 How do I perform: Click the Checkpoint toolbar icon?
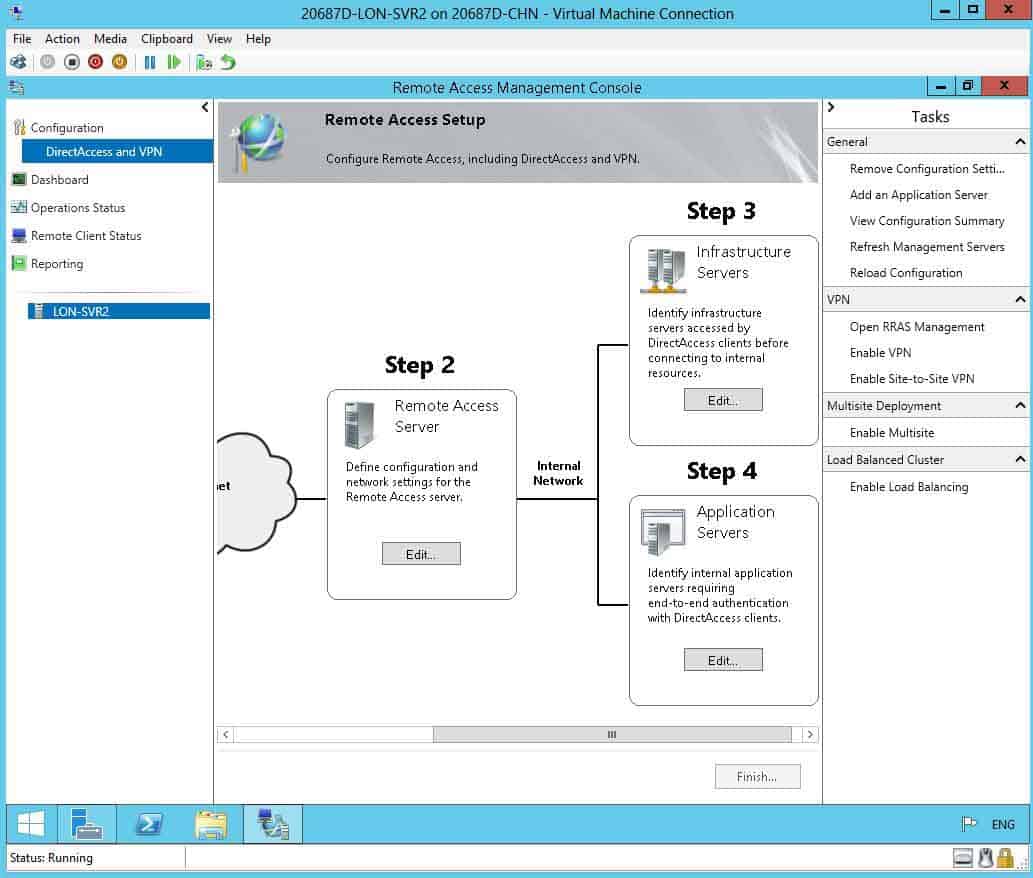[x=204, y=63]
